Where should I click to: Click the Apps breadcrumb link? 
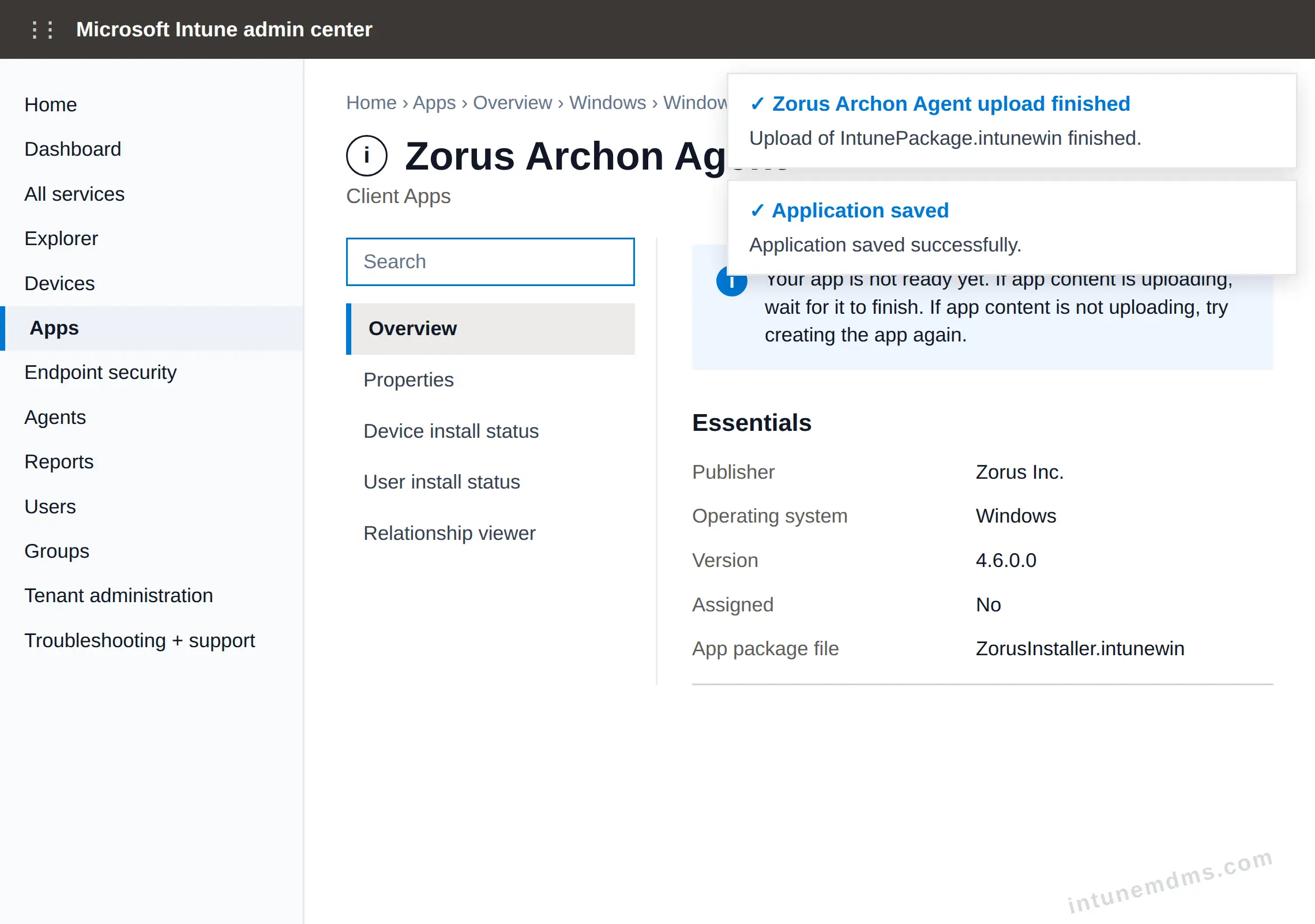pyautogui.click(x=434, y=103)
